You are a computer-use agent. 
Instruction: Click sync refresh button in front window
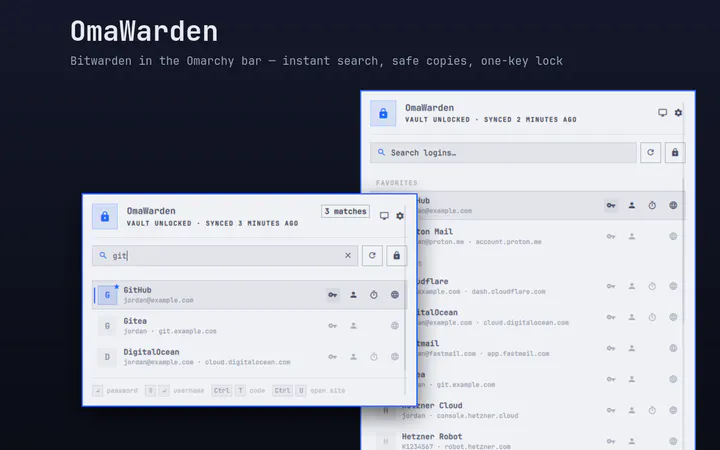(372, 255)
